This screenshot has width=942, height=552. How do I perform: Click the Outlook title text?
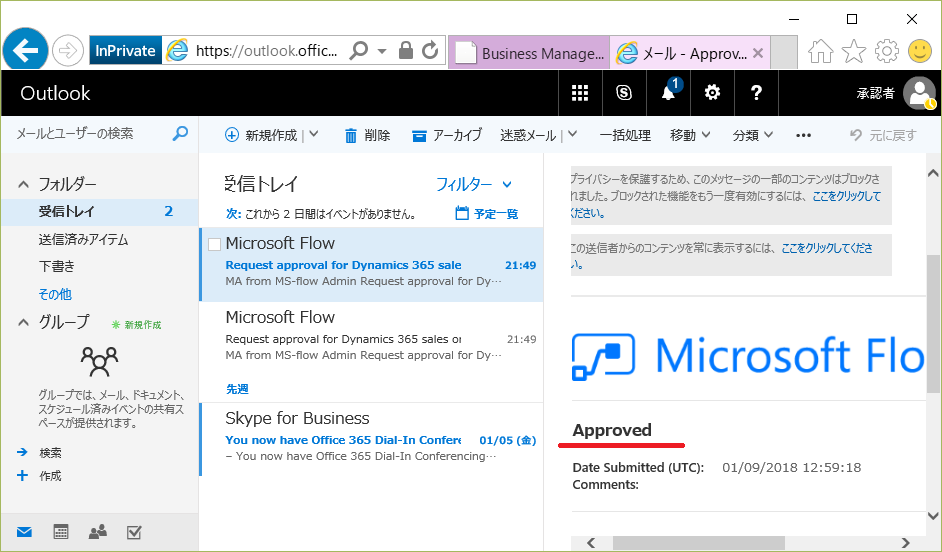[55, 93]
